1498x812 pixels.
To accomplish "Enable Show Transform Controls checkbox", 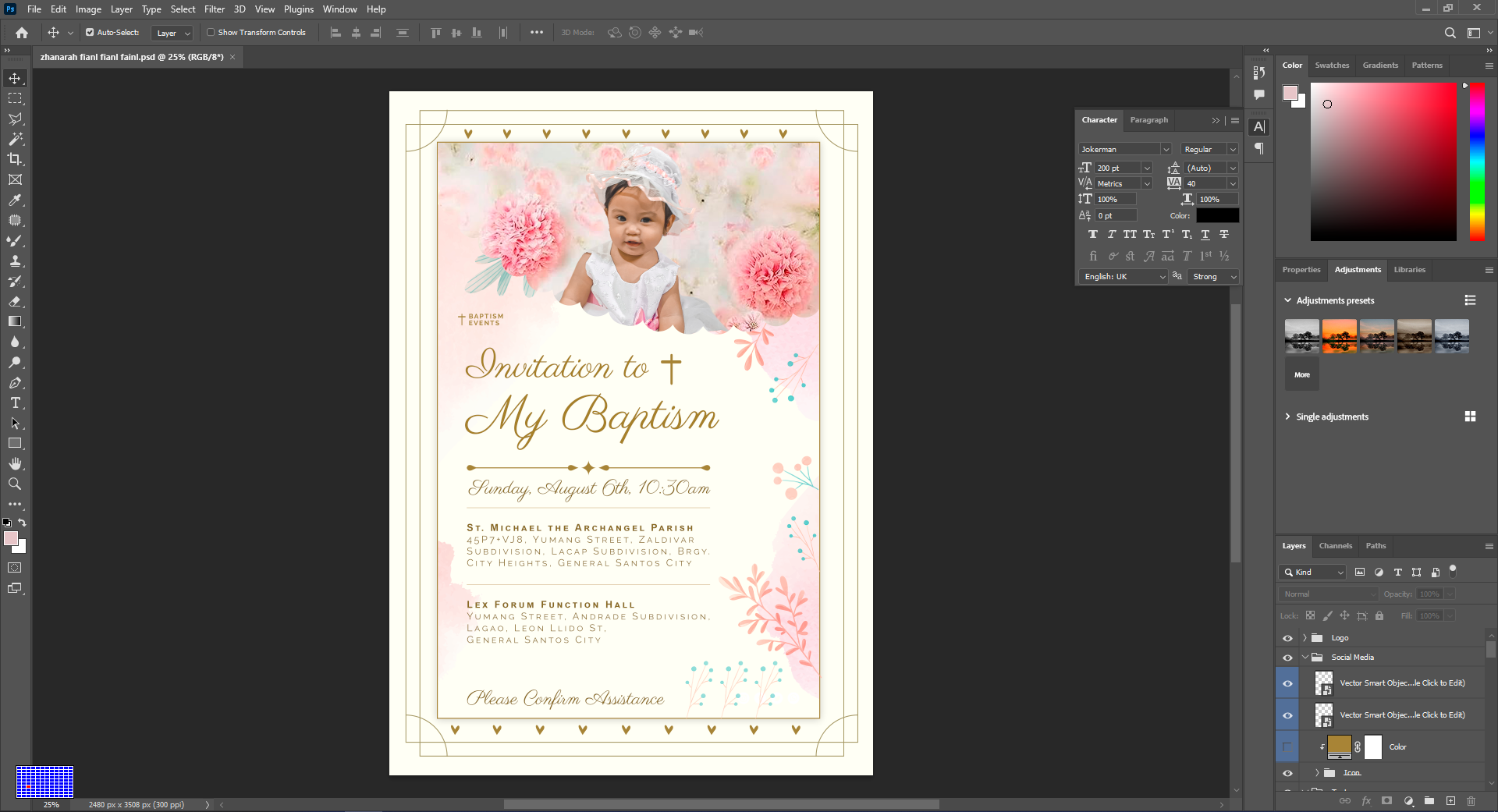I will [x=211, y=33].
